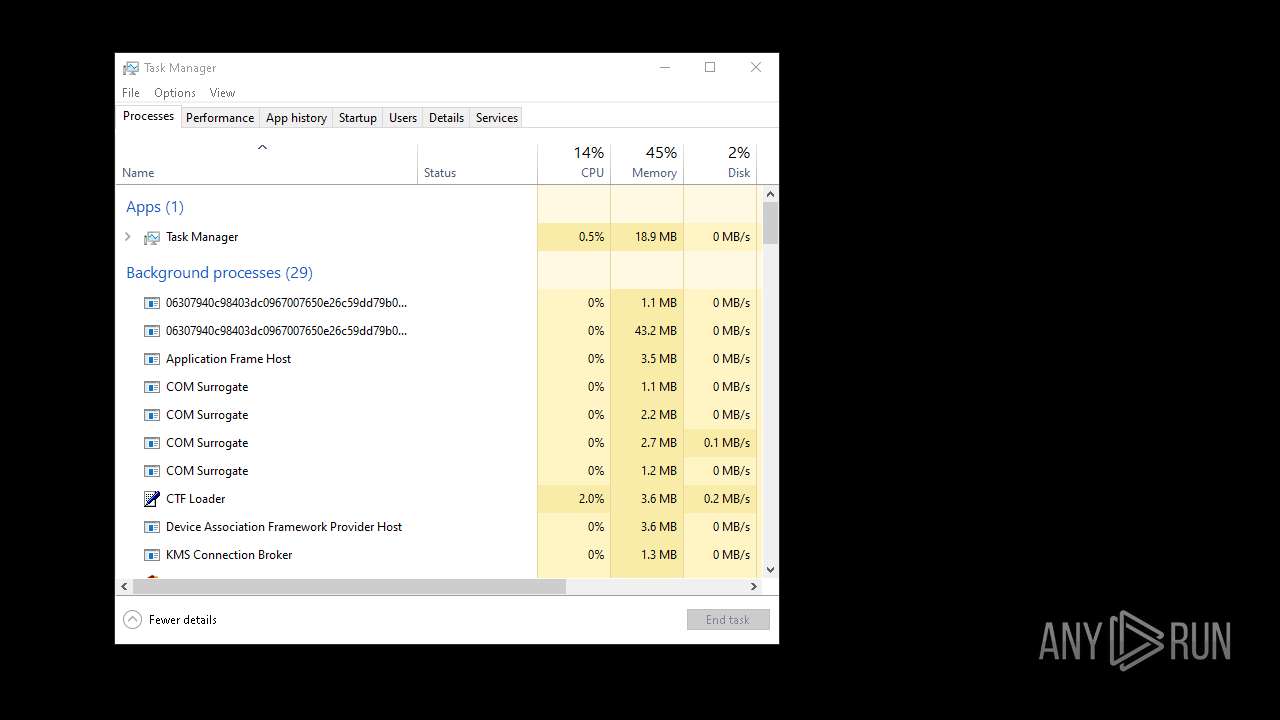The height and width of the screenshot is (720, 1280).
Task: Click the horizontal scrollbar thumb
Action: pyautogui.click(x=349, y=586)
